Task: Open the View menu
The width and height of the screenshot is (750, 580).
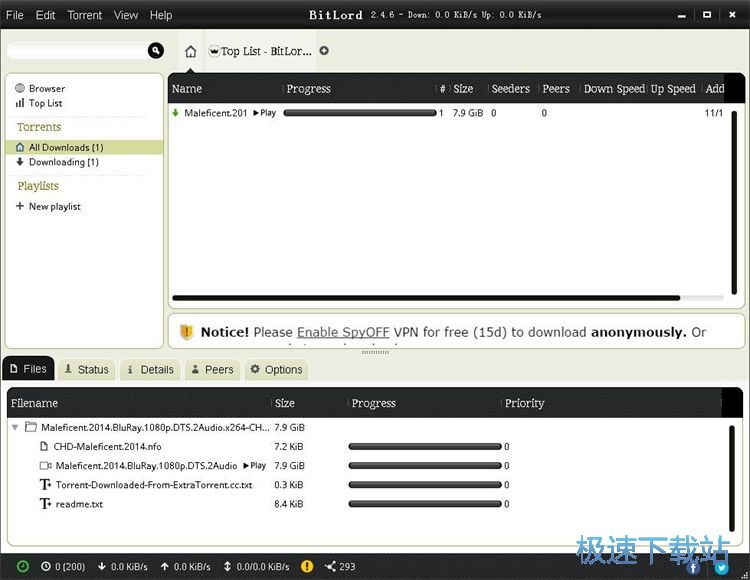Action: [x=126, y=15]
